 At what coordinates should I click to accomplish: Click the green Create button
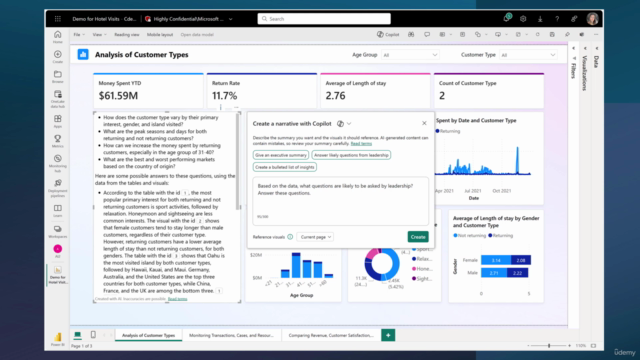(x=418, y=237)
